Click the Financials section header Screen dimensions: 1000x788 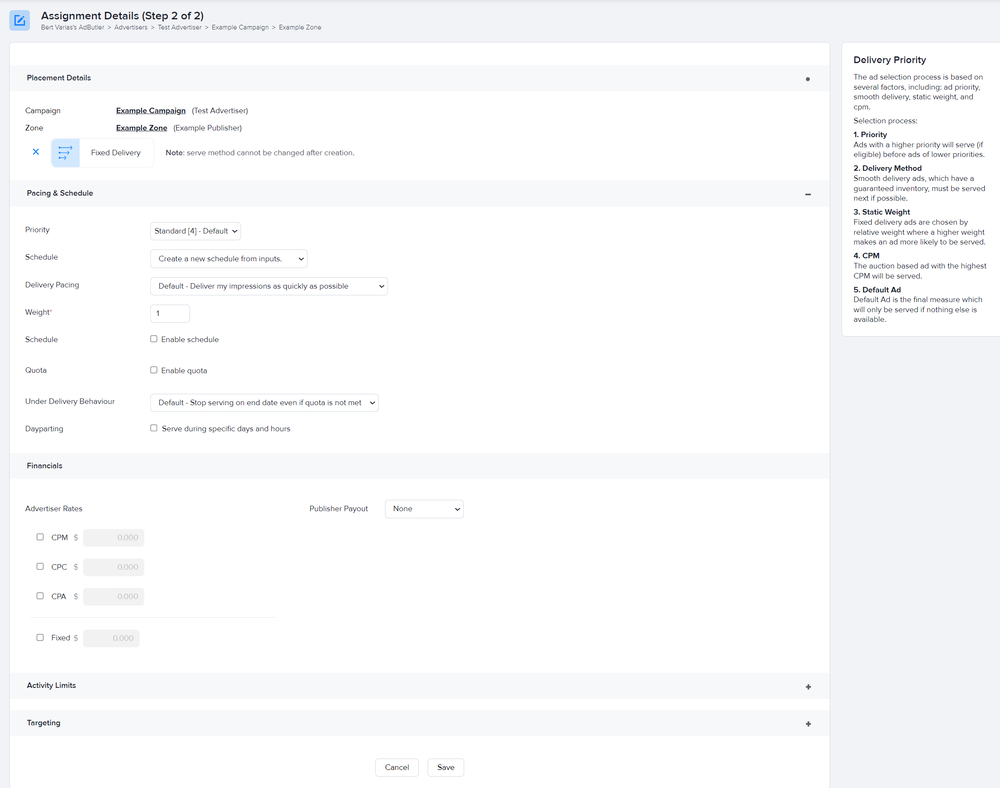click(x=420, y=466)
